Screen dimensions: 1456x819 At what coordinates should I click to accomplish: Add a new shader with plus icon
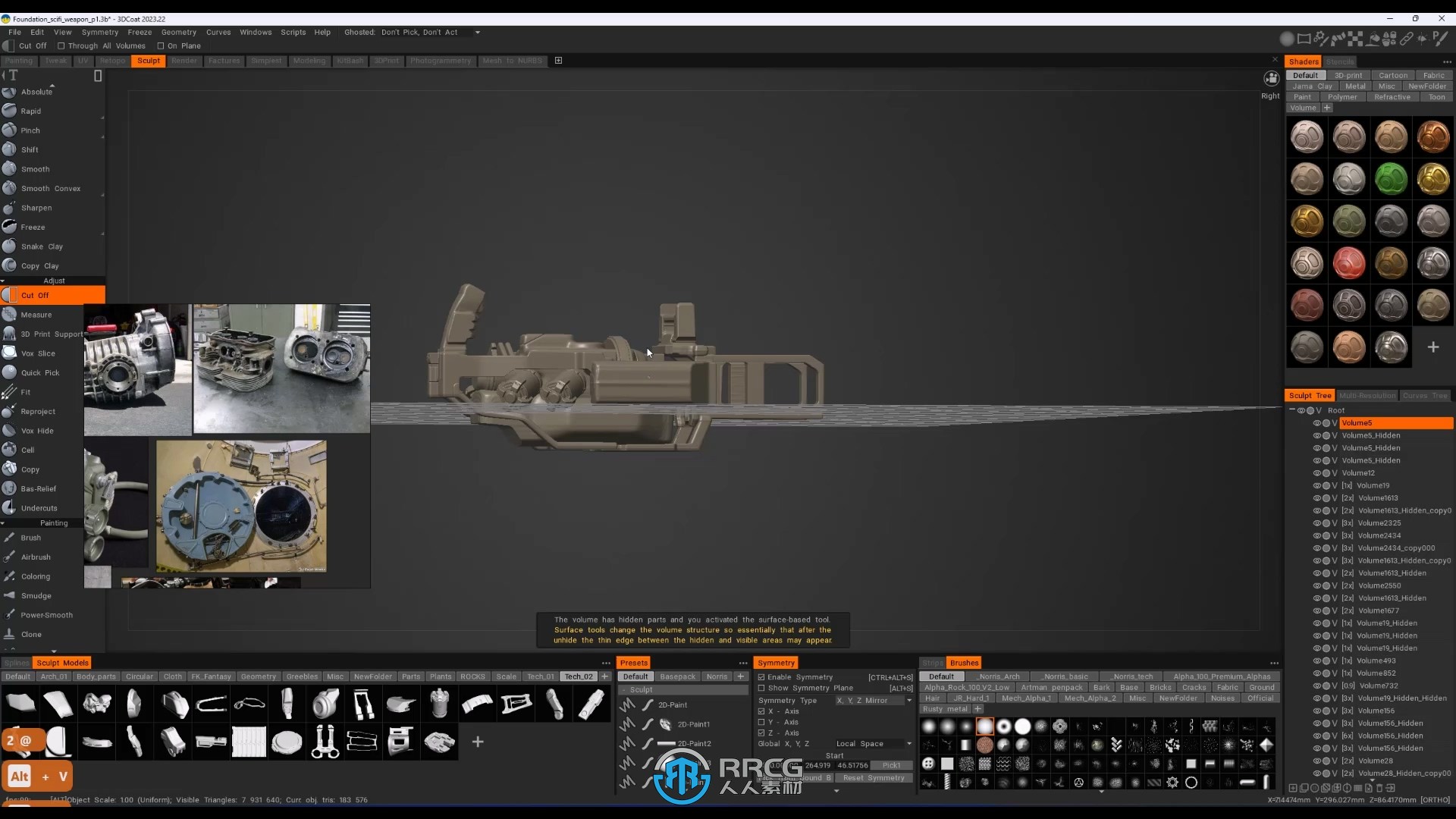pos(1433,347)
